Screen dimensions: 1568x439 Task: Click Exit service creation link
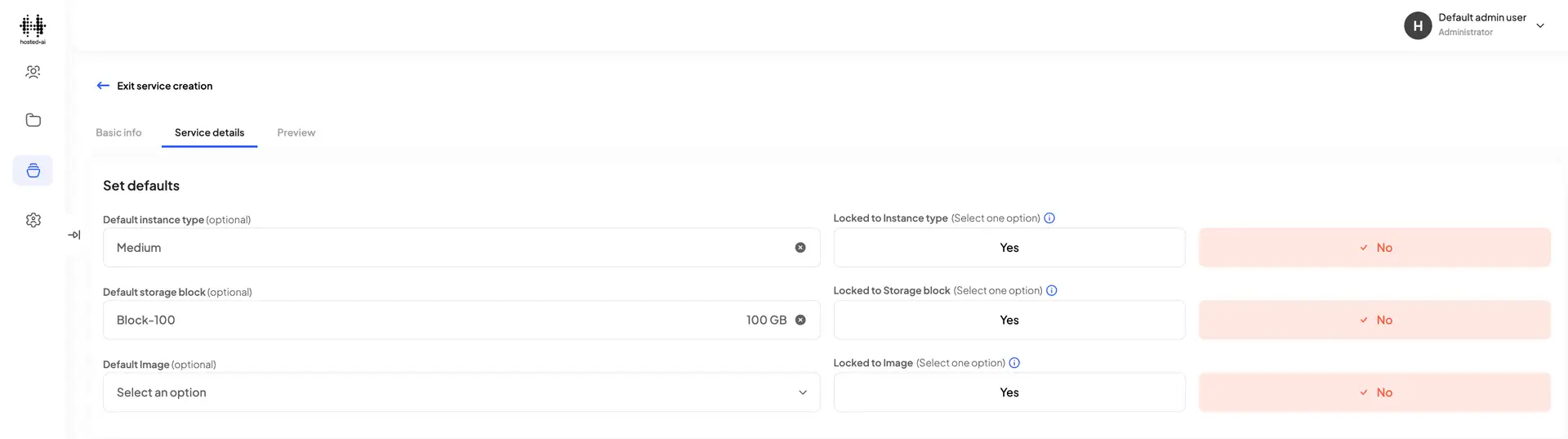165,86
